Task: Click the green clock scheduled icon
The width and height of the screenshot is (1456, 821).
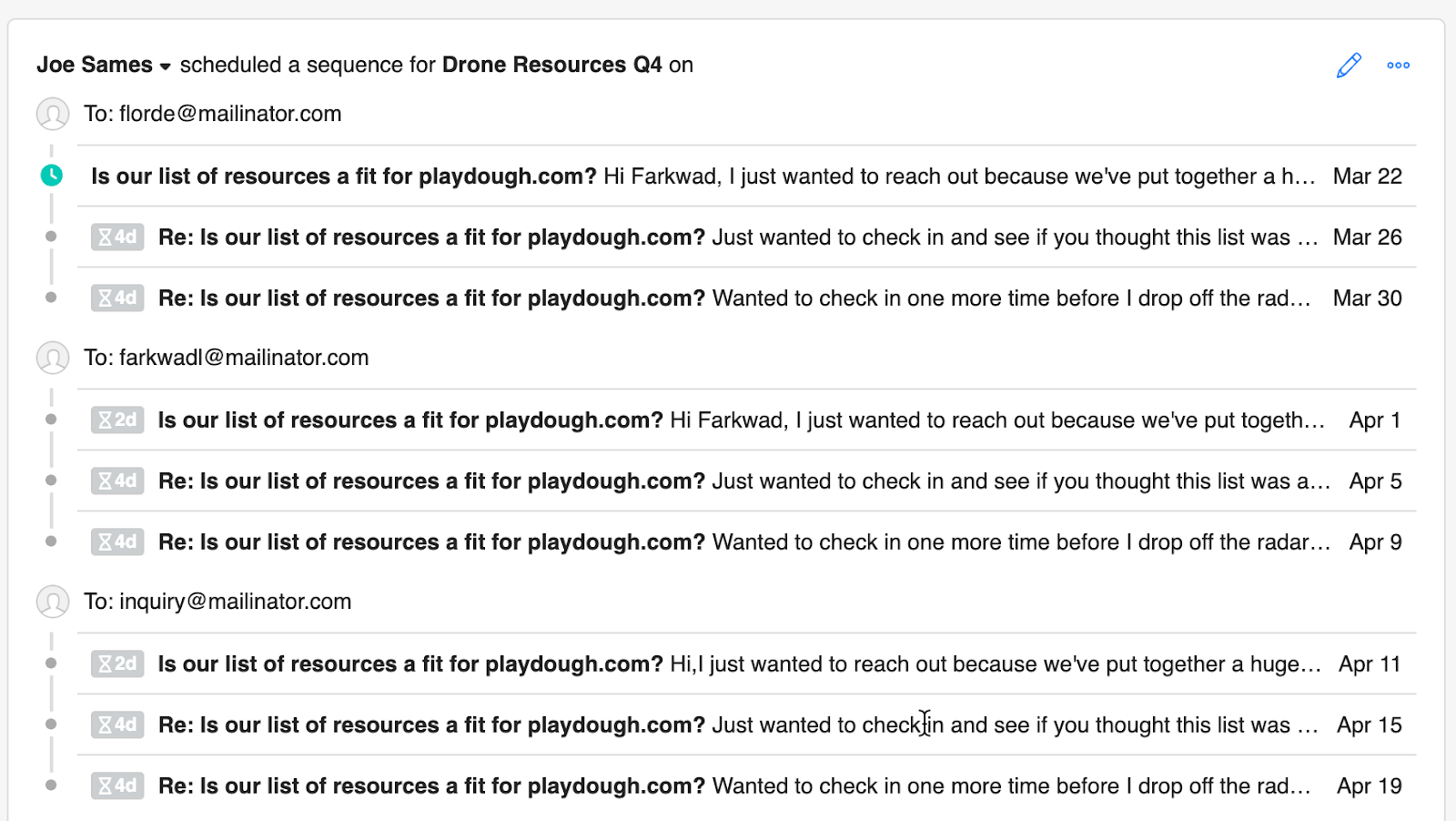Action: (52, 176)
